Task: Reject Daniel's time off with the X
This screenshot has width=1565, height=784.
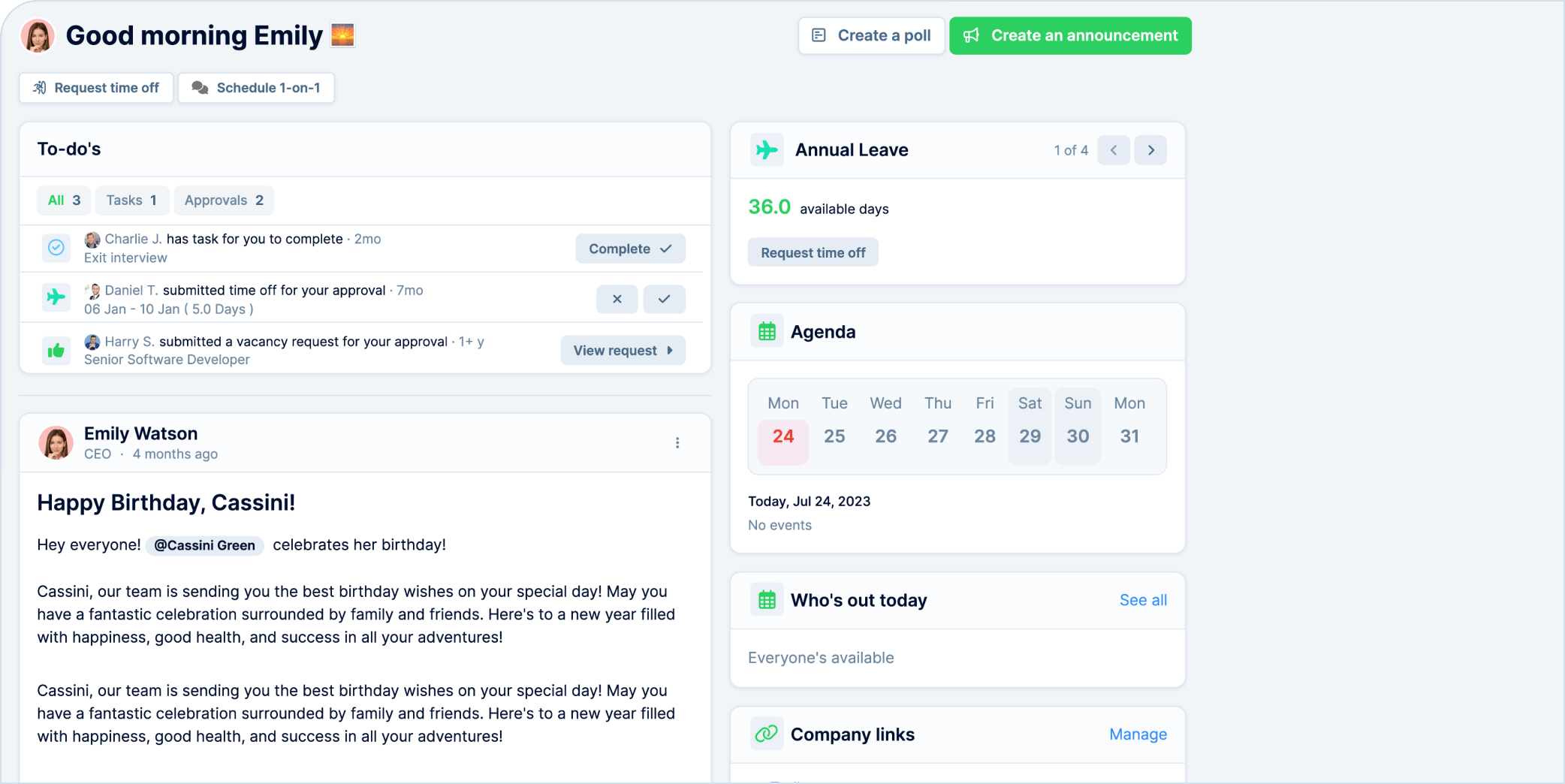Action: click(x=617, y=299)
